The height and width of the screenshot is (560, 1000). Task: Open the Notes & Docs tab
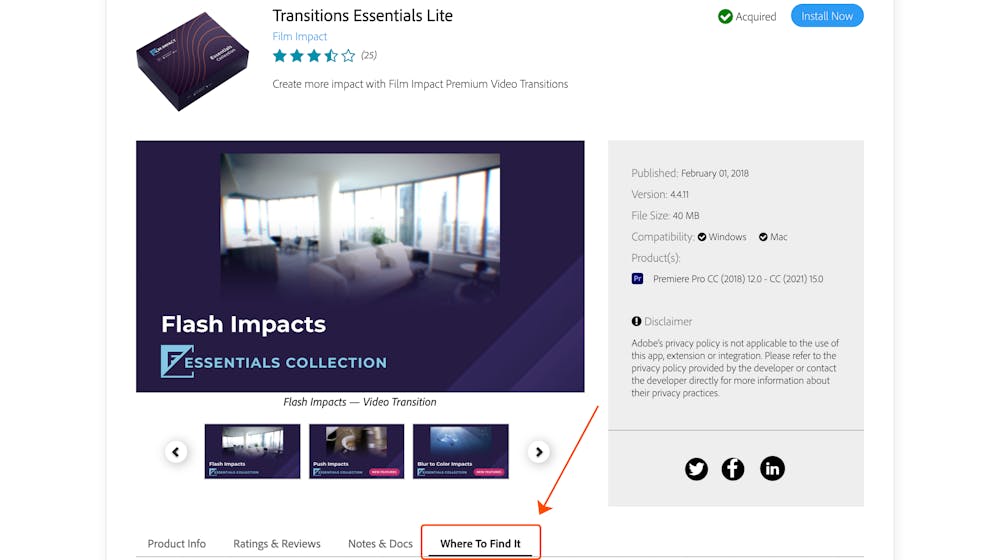pyautogui.click(x=380, y=543)
